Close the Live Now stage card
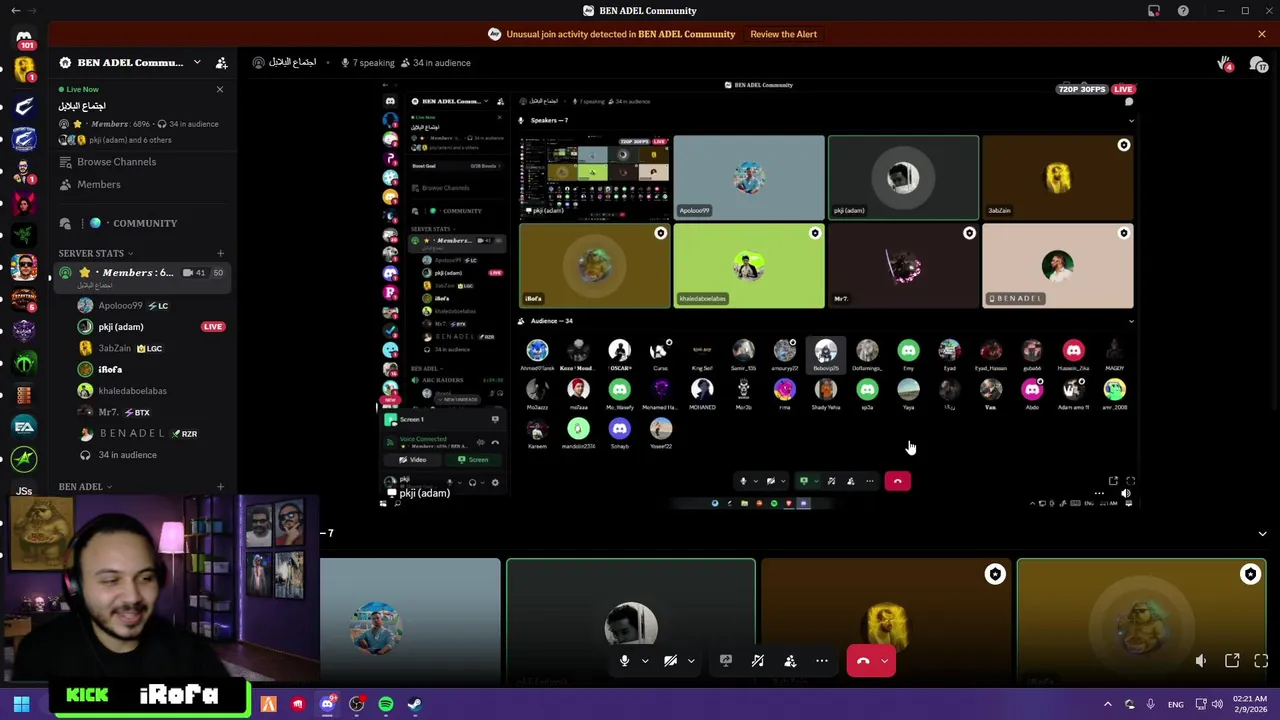The width and height of the screenshot is (1280, 720). coord(220,89)
